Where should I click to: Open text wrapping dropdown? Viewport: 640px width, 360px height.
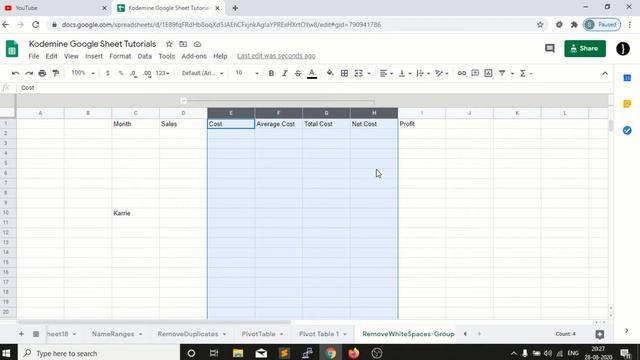pyautogui.click(x=423, y=73)
